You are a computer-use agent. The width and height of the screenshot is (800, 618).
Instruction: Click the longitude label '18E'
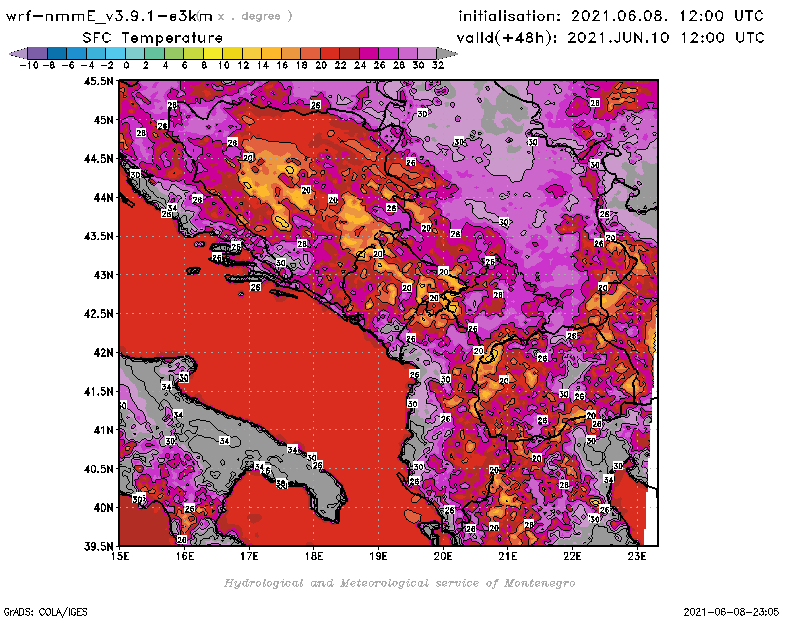(314, 557)
